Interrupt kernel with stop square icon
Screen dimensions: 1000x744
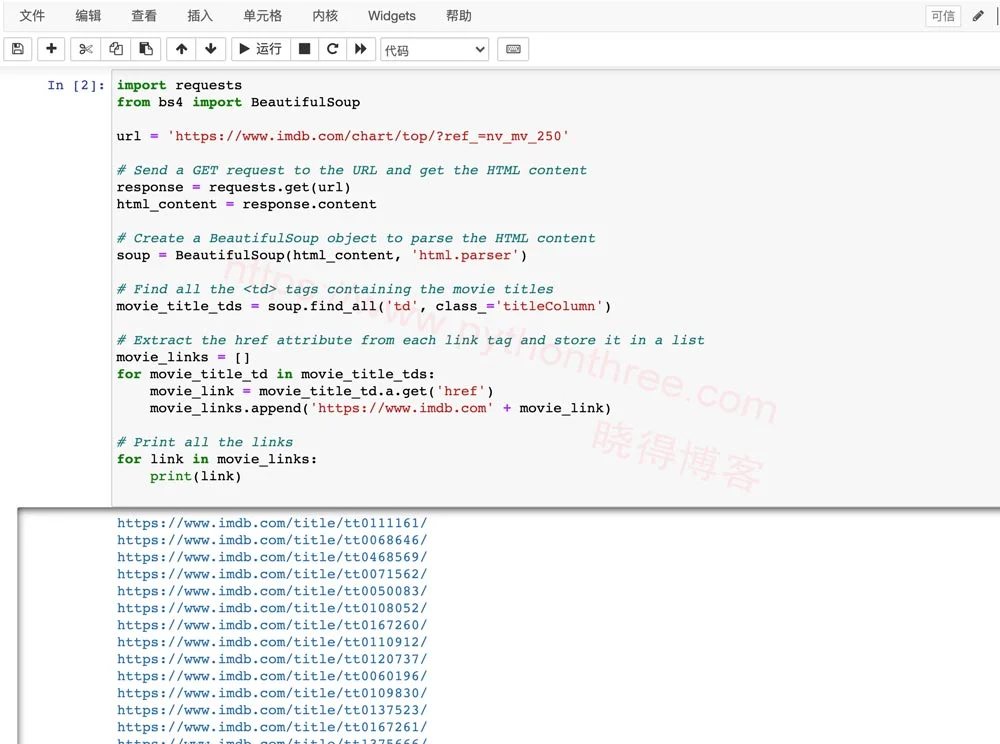coord(305,49)
